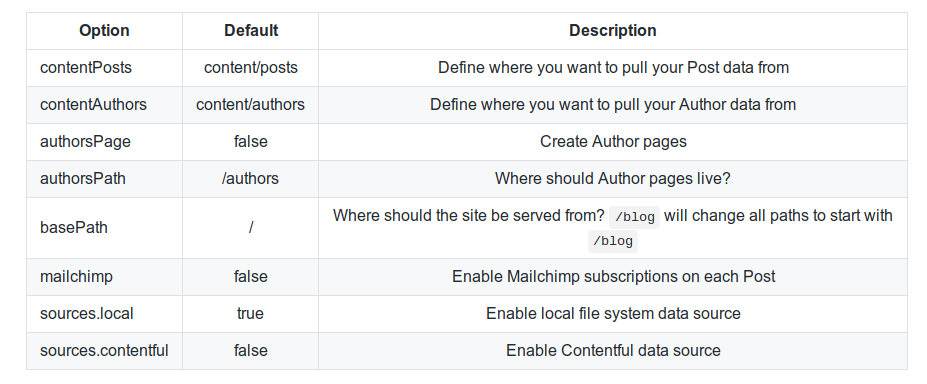Click the '/blog' code on the second line
The width and height of the screenshot is (927, 384).
tap(613, 241)
